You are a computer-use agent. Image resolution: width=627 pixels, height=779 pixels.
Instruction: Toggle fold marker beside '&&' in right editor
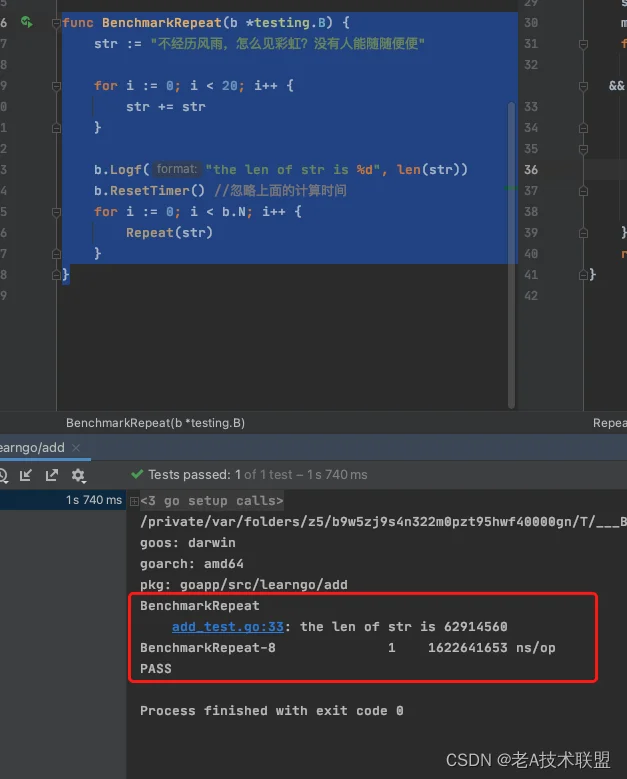point(584,86)
